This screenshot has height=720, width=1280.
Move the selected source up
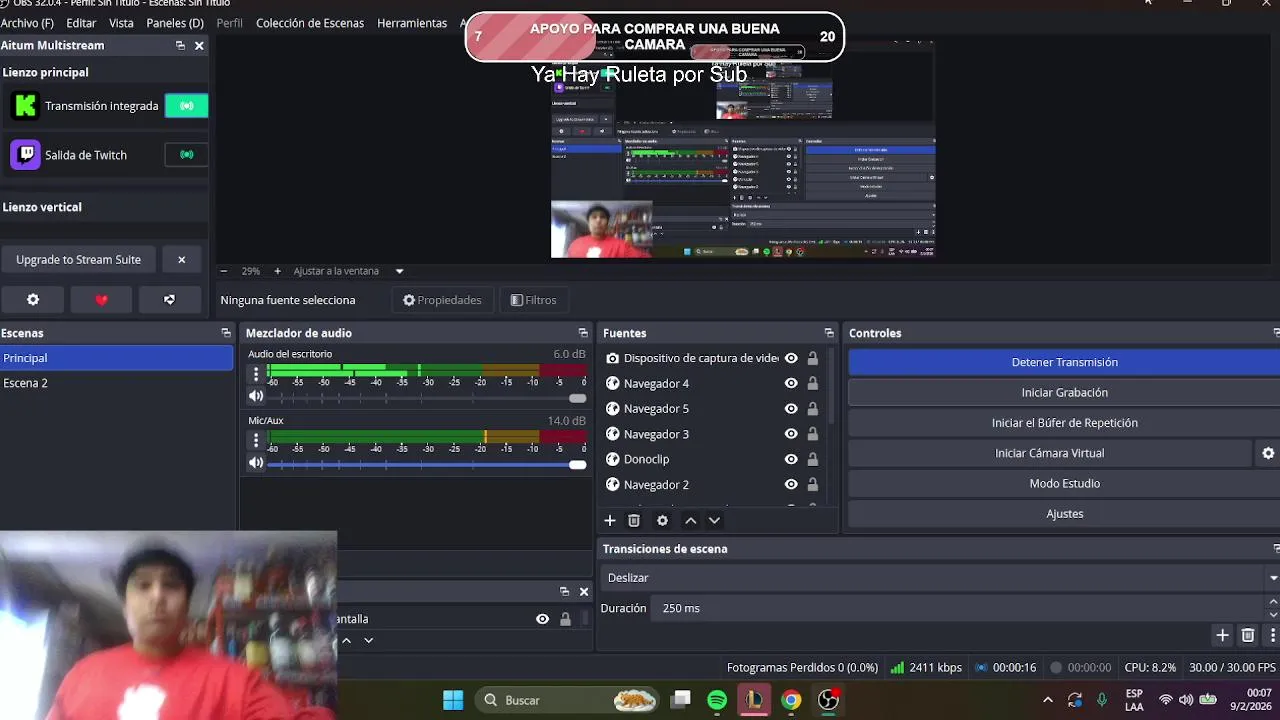click(690, 520)
